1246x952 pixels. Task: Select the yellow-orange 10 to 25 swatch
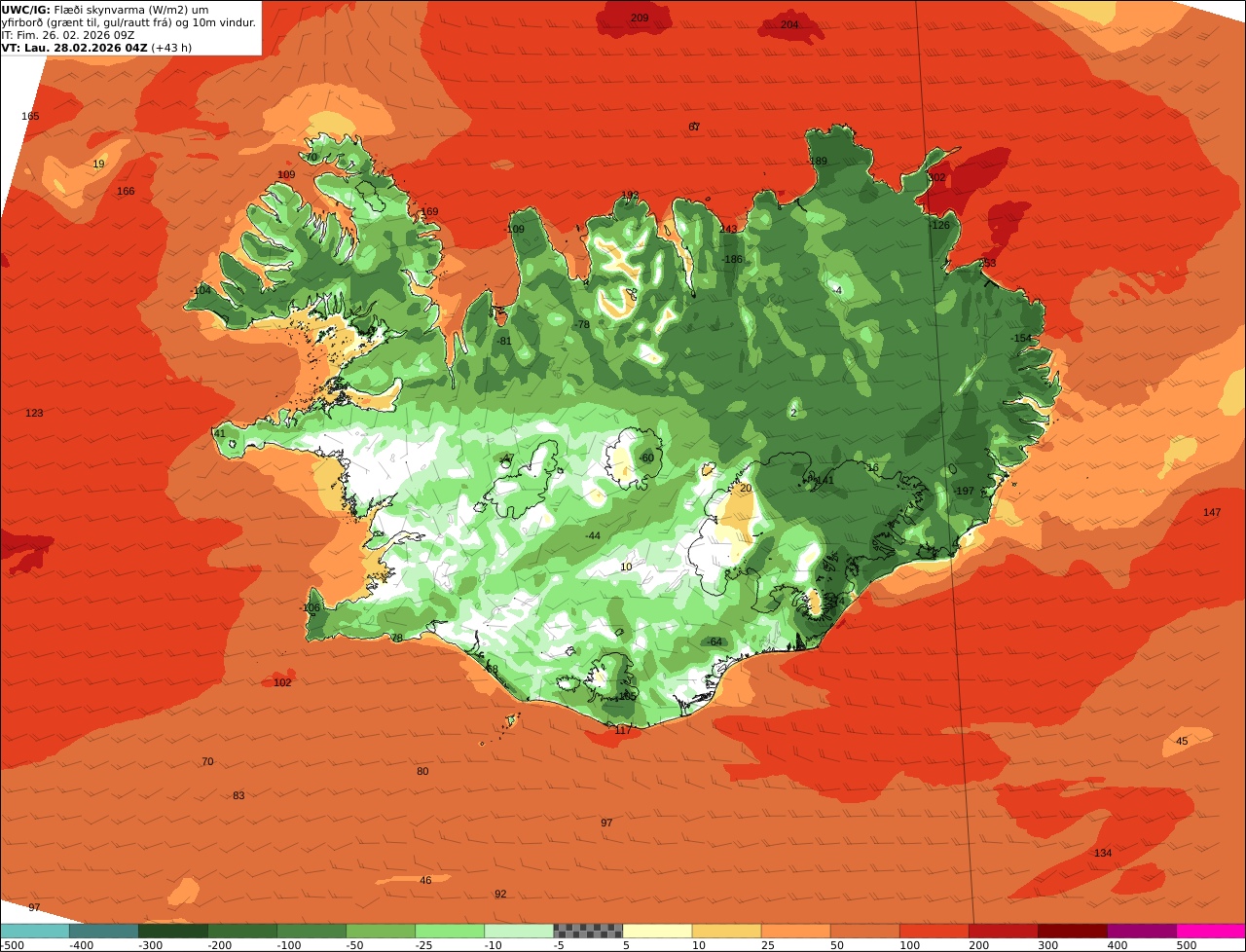pyautogui.click(x=727, y=931)
